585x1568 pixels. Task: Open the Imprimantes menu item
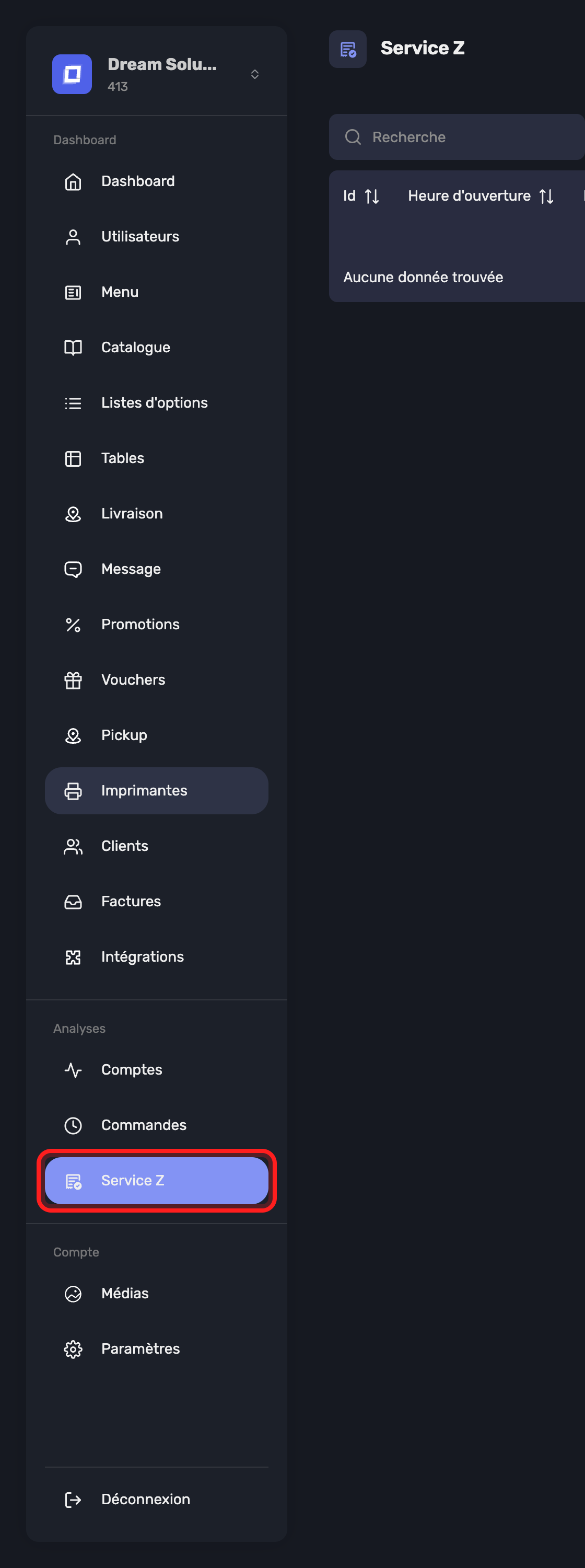(156, 791)
